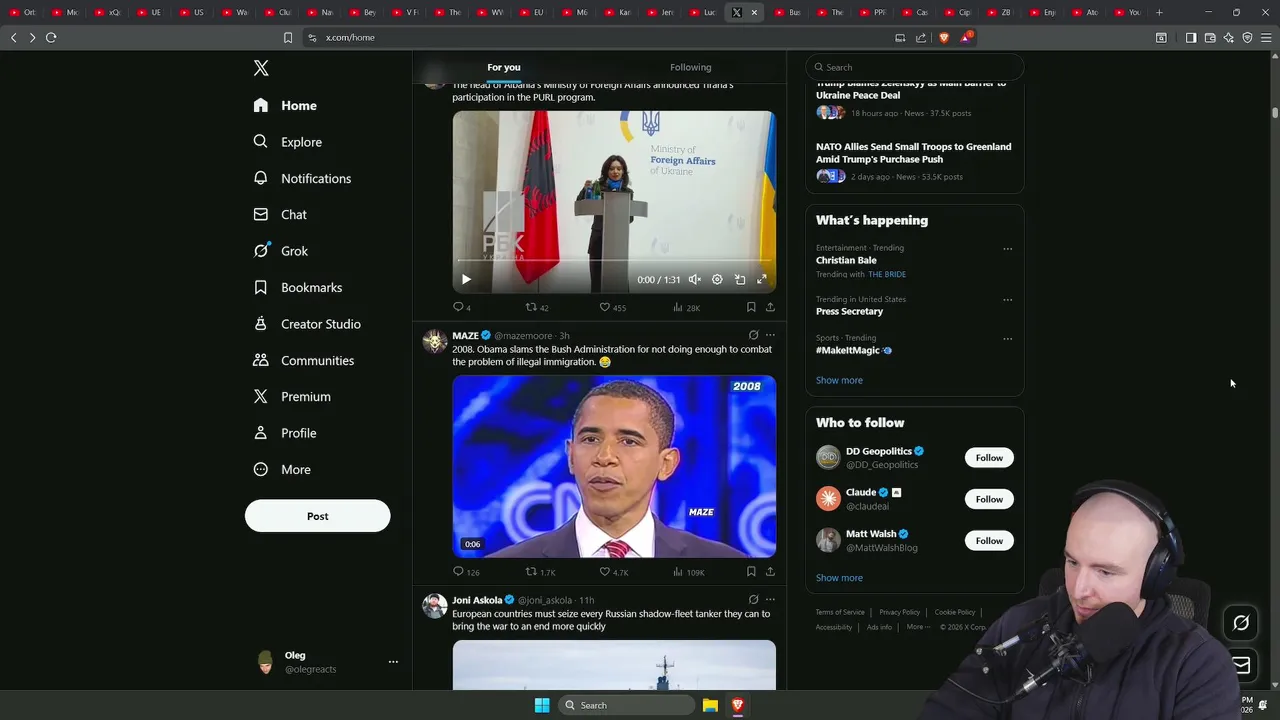The image size is (1280, 720).
Task: Open Communities in the sidebar
Action: tap(304, 360)
